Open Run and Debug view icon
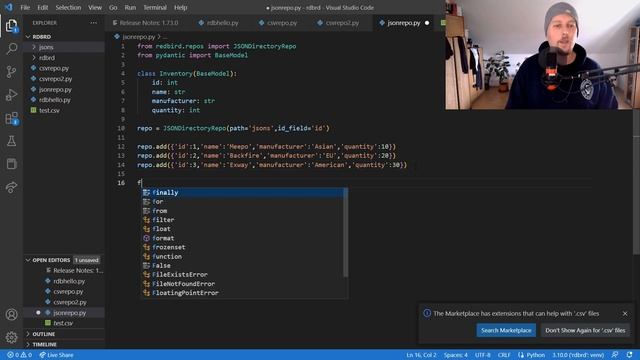 [x=11, y=95]
